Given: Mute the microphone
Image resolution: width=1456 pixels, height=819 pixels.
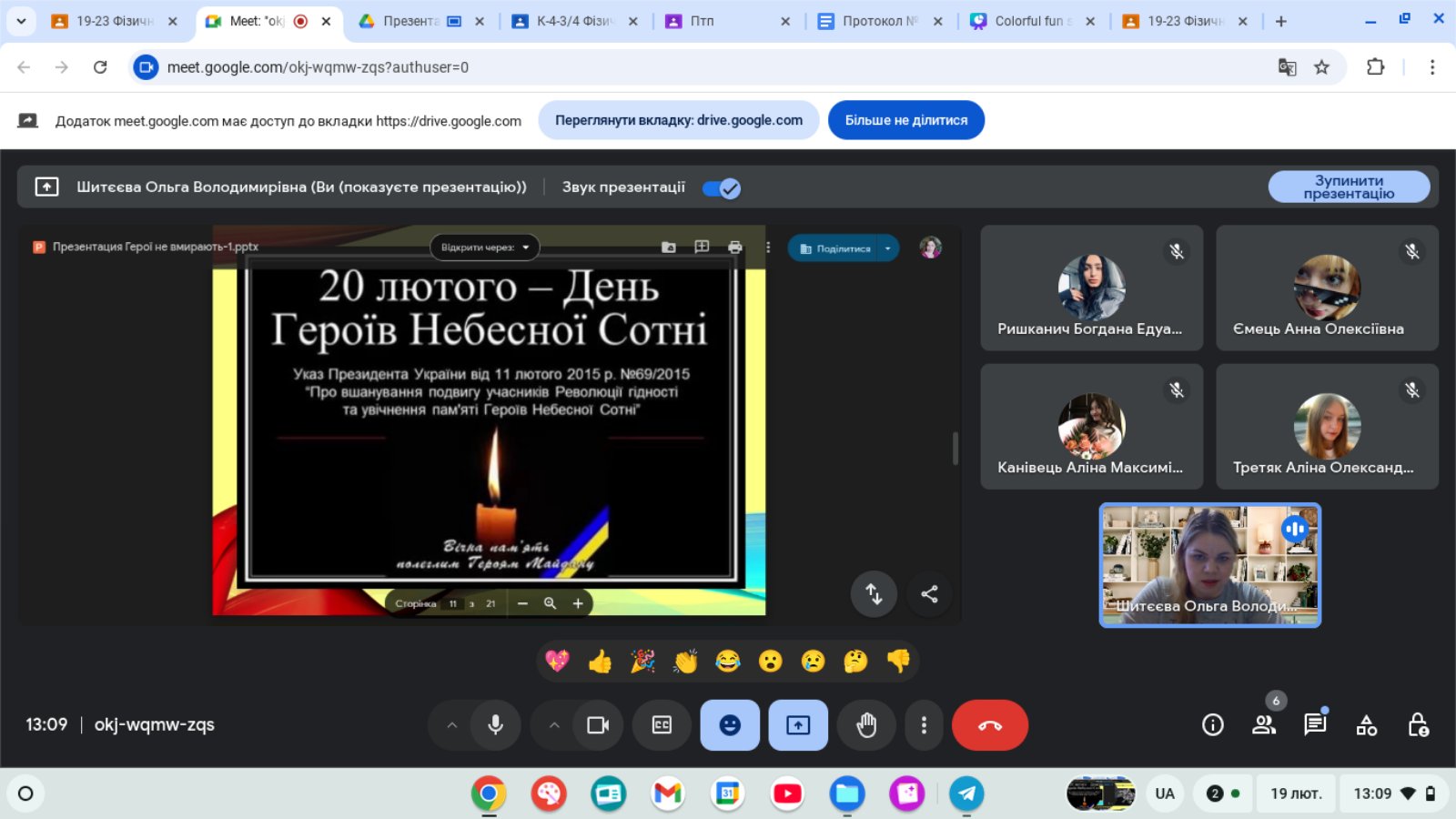Looking at the screenshot, I should 495,725.
